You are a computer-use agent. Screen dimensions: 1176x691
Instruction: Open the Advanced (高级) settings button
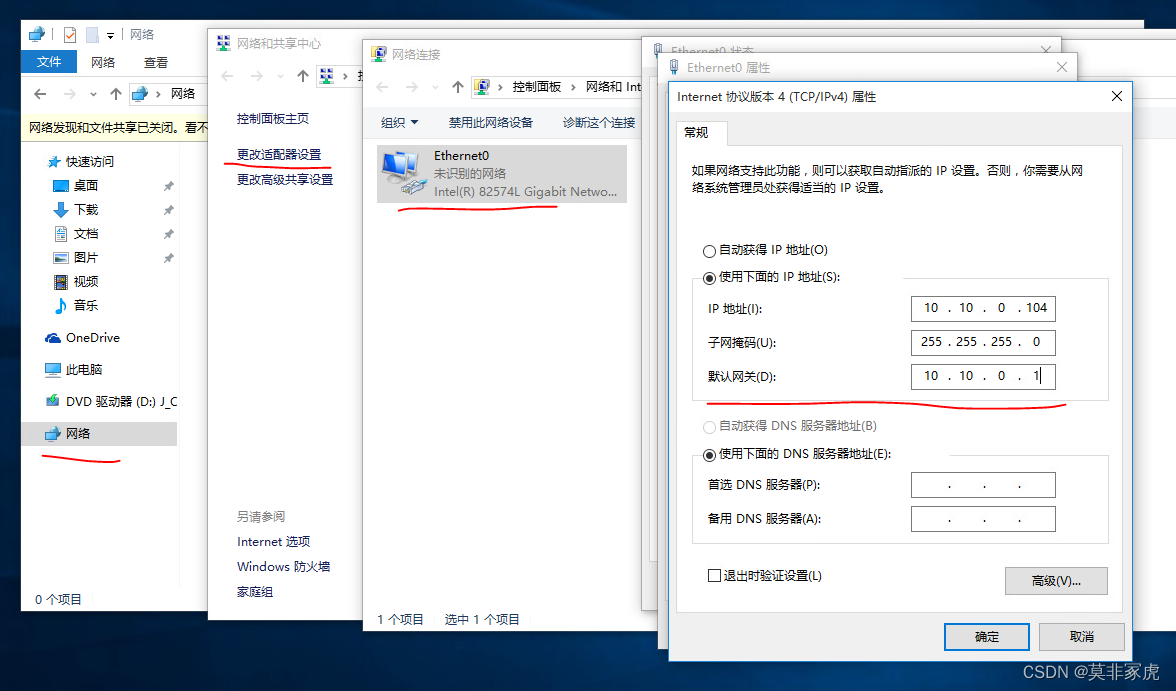click(1056, 581)
